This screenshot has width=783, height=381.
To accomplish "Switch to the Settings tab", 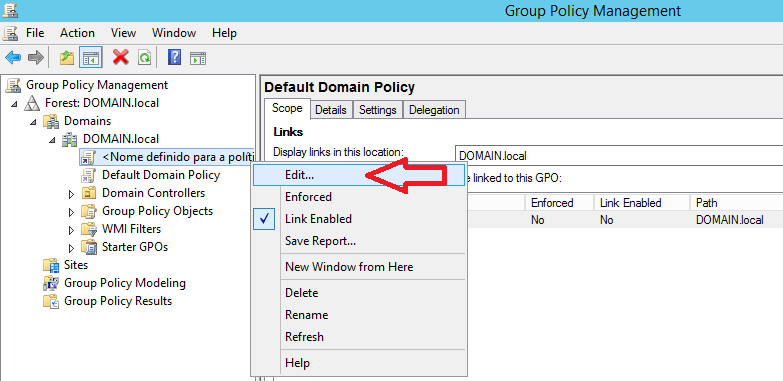I will pyautogui.click(x=378, y=110).
